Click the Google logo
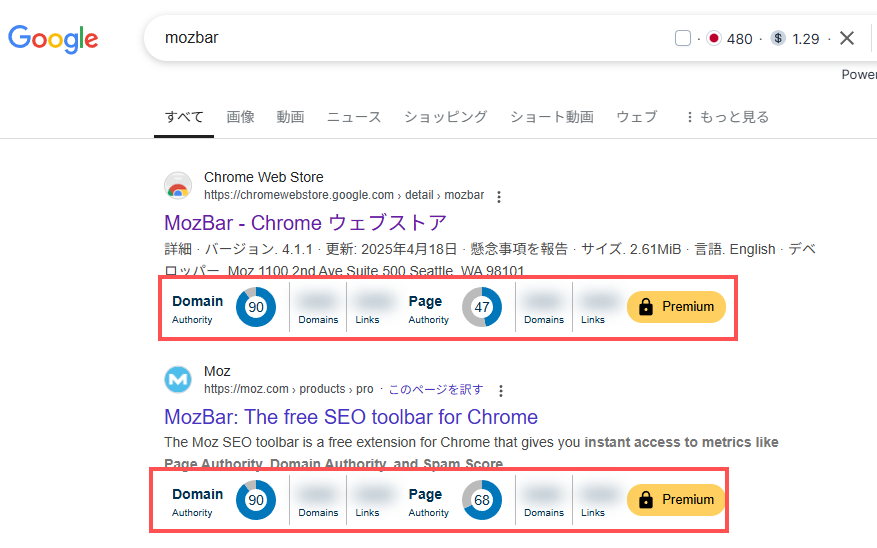This screenshot has width=877, height=548. (x=53, y=39)
